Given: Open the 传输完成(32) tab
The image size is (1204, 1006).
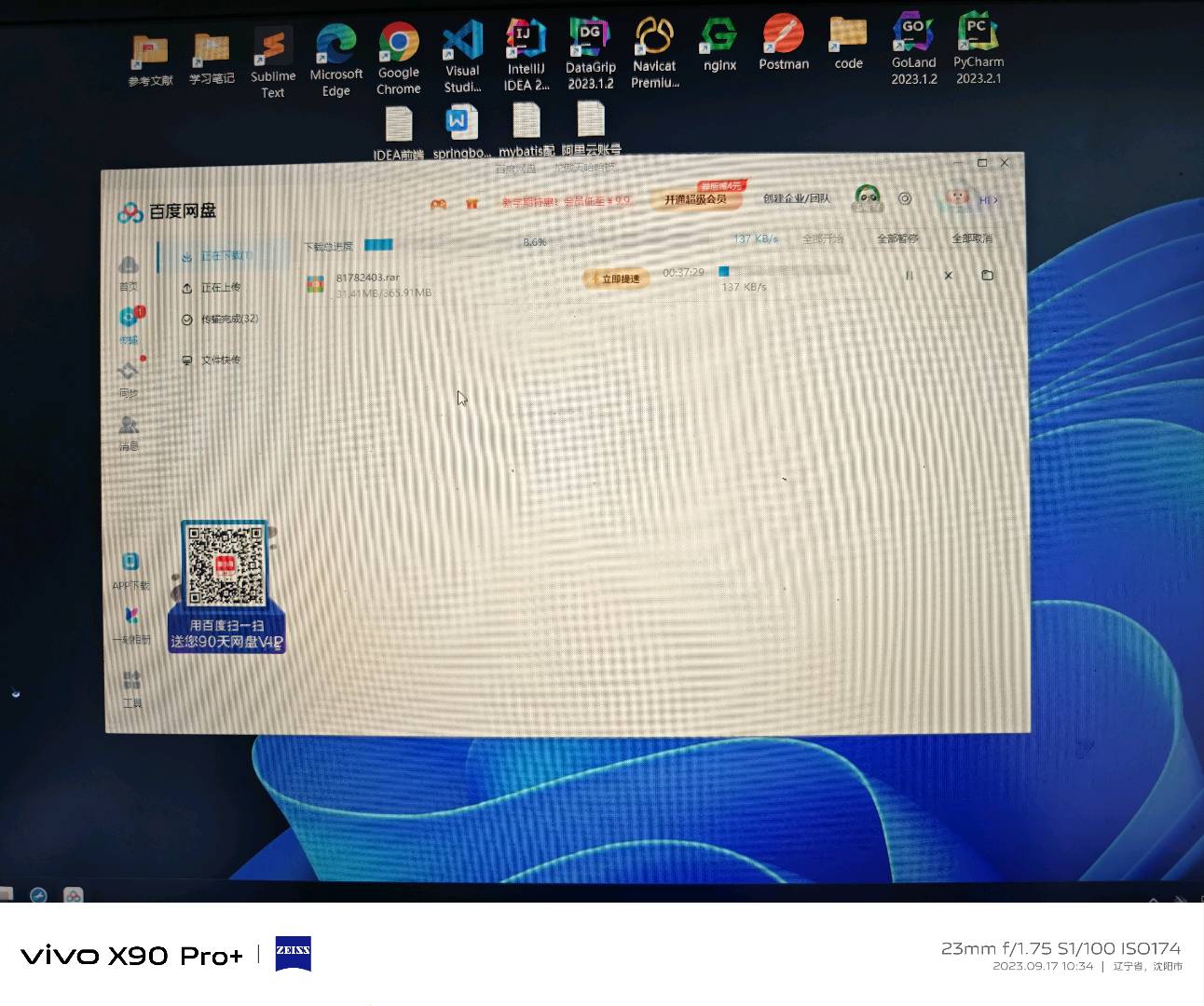Looking at the screenshot, I should pyautogui.click(x=228, y=319).
